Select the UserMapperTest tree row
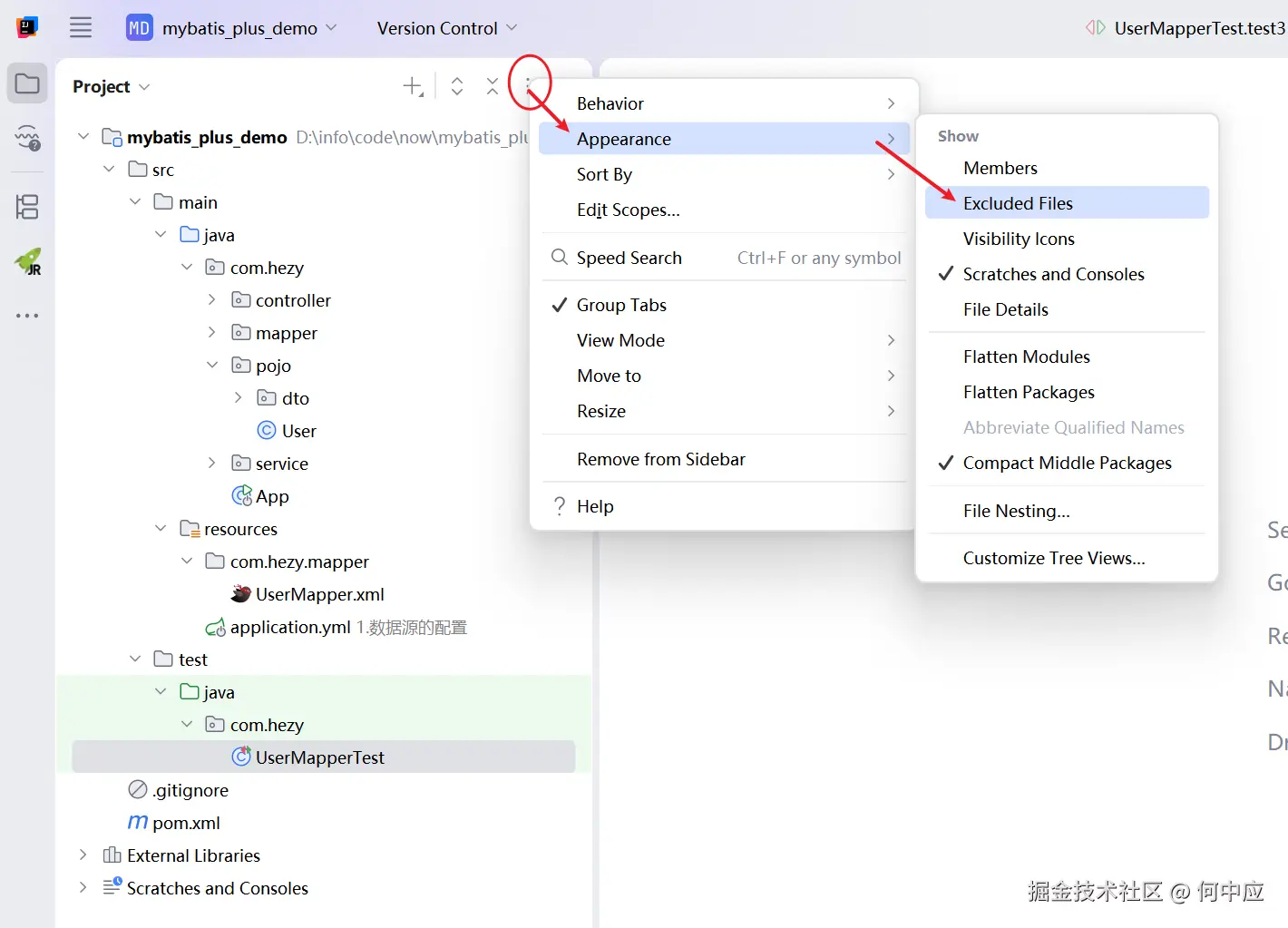Screen dimensions: 1288x928 click(324, 757)
